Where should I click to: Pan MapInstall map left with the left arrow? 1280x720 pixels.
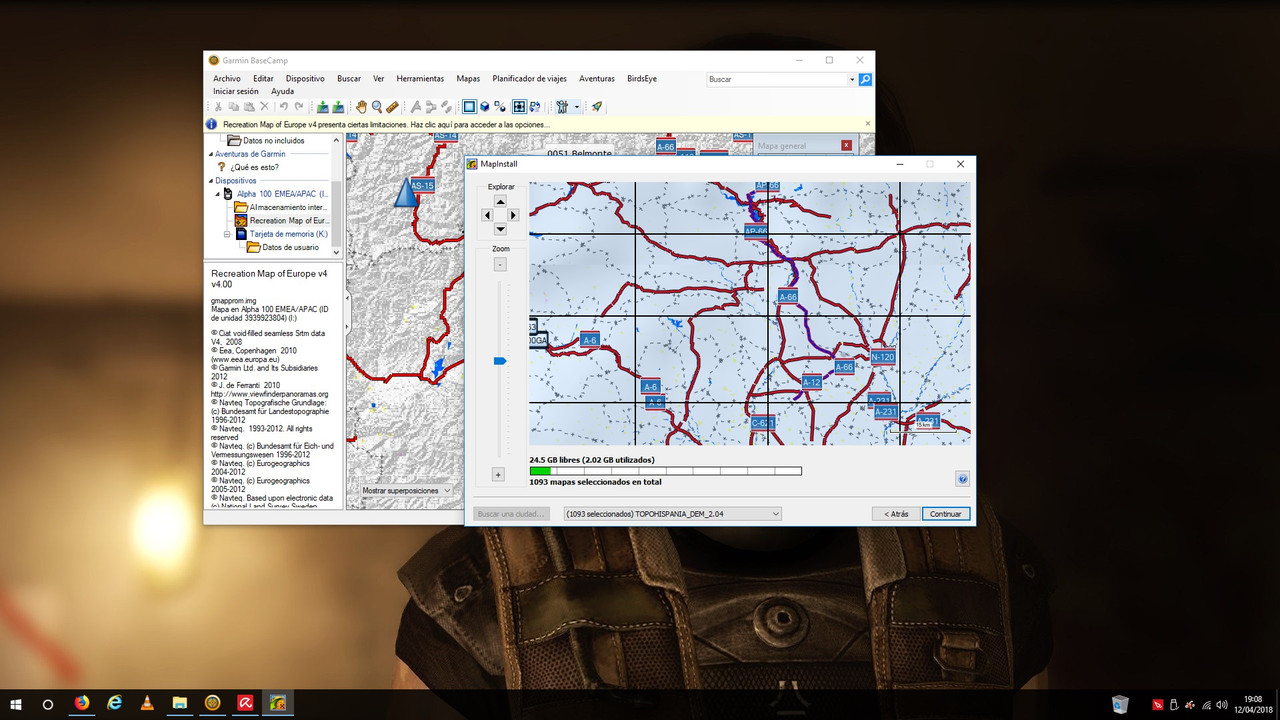487,215
